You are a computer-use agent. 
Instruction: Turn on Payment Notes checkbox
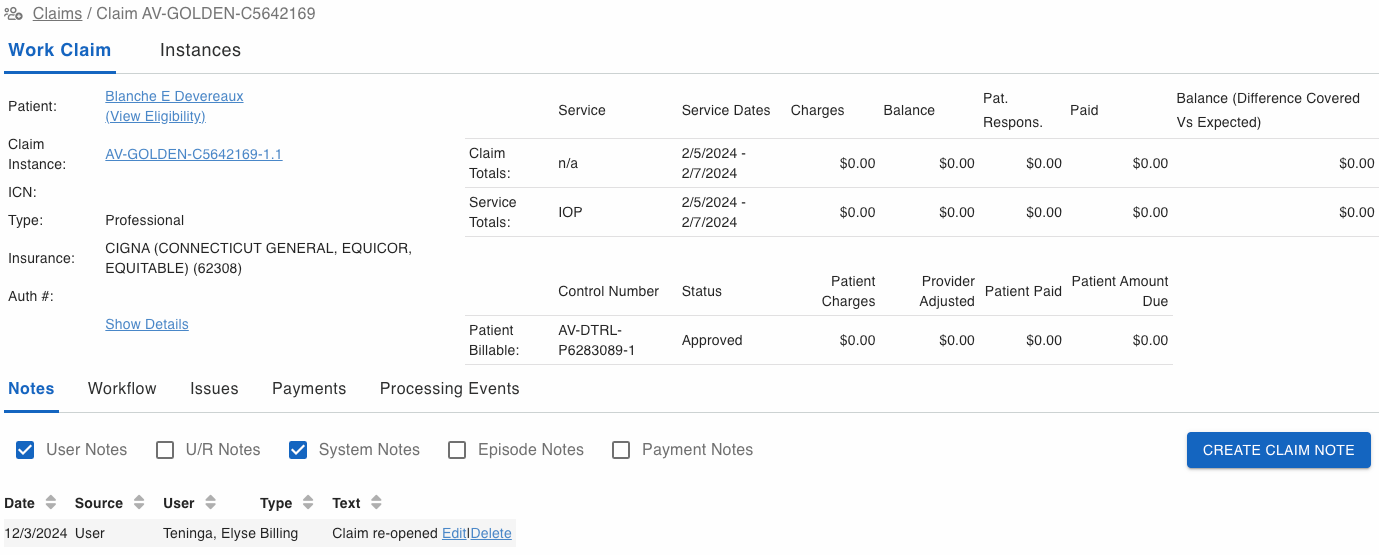pyautogui.click(x=621, y=450)
